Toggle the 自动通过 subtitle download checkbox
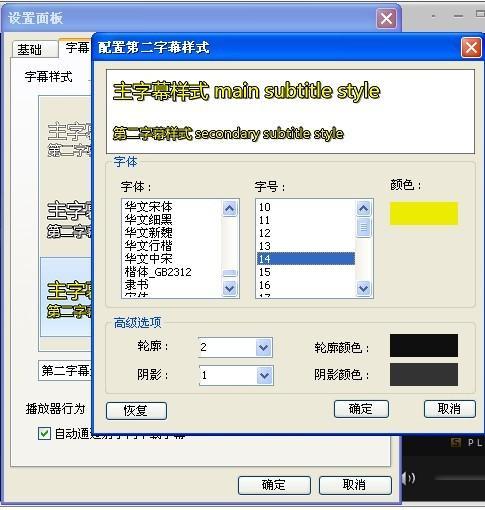Viewport: 485px width, 510px height. [44, 434]
